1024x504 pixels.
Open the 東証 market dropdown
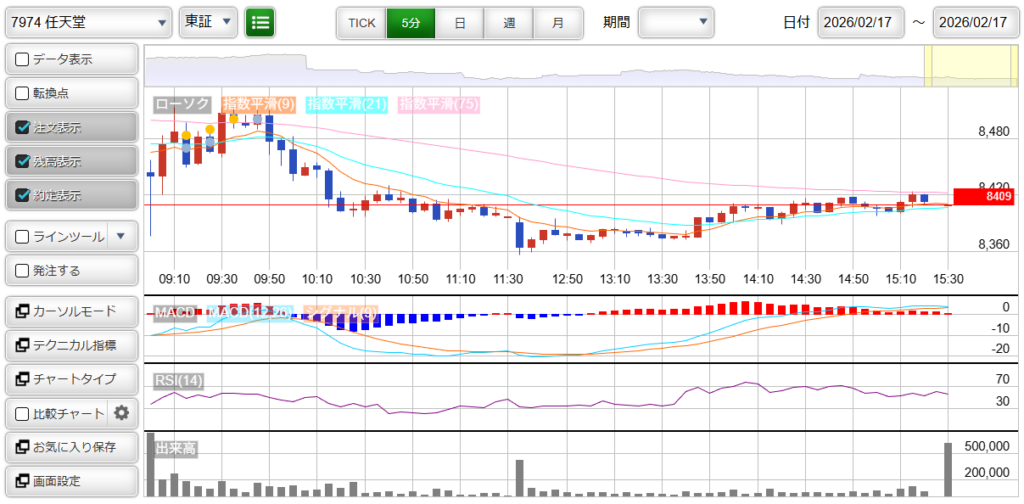[x=208, y=21]
